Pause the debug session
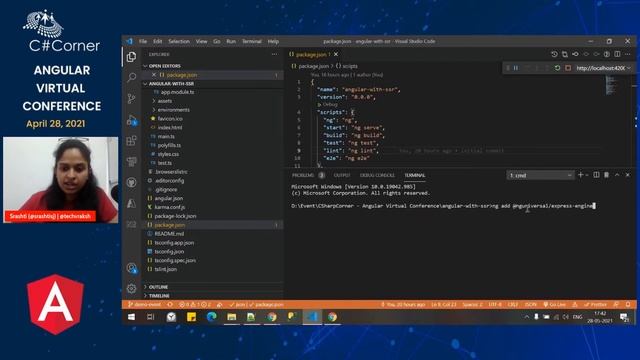Screen dimensions: 640x360 pyautogui.click(x=516, y=68)
